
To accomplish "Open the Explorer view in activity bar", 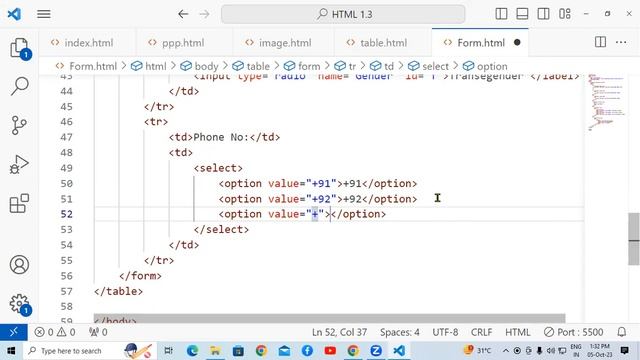I will point(19,49).
